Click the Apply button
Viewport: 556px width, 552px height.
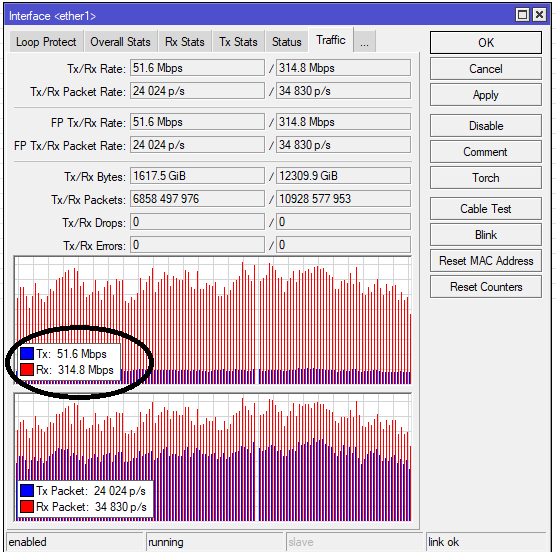tap(486, 95)
